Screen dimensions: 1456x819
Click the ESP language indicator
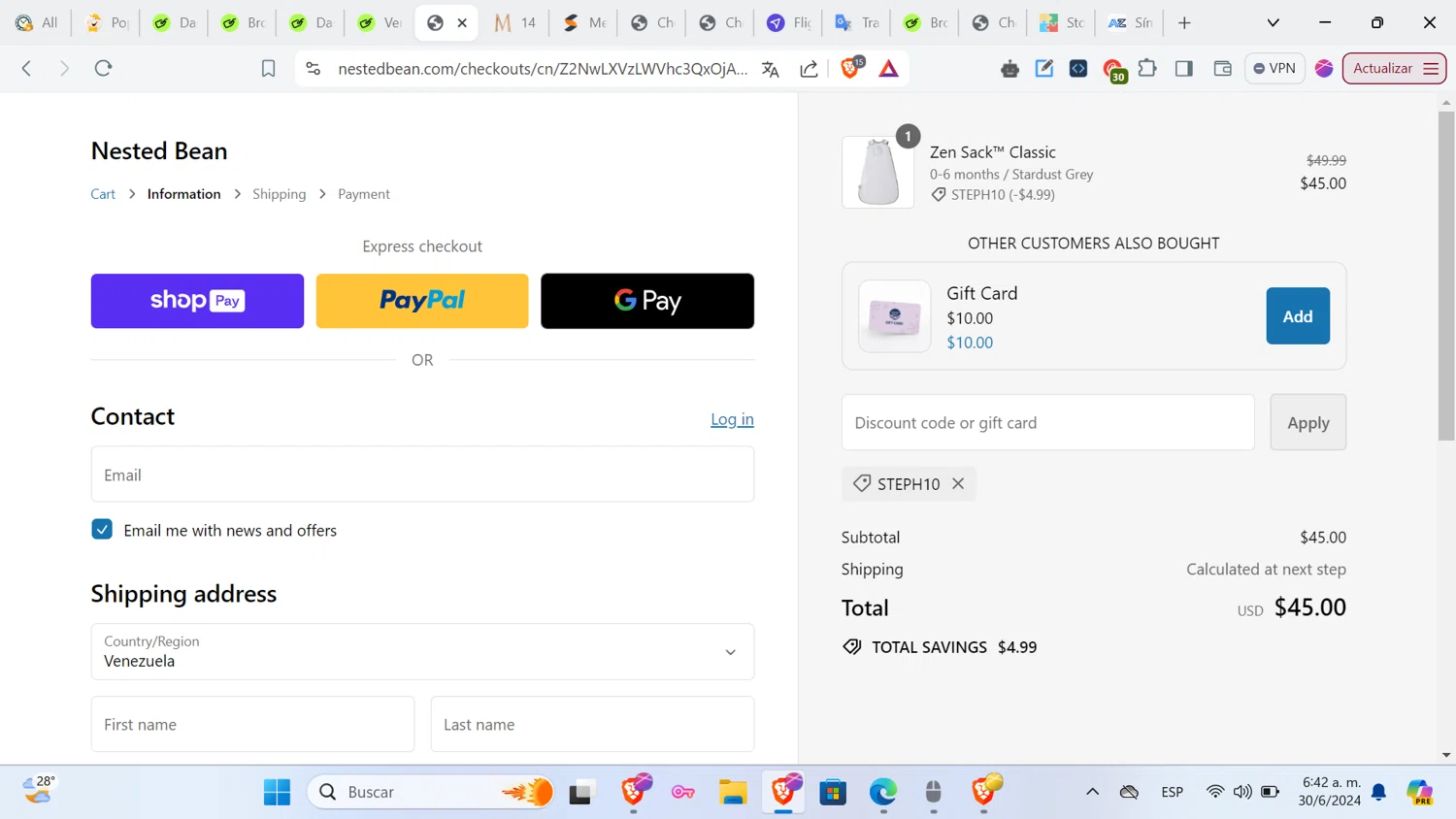(x=1172, y=792)
